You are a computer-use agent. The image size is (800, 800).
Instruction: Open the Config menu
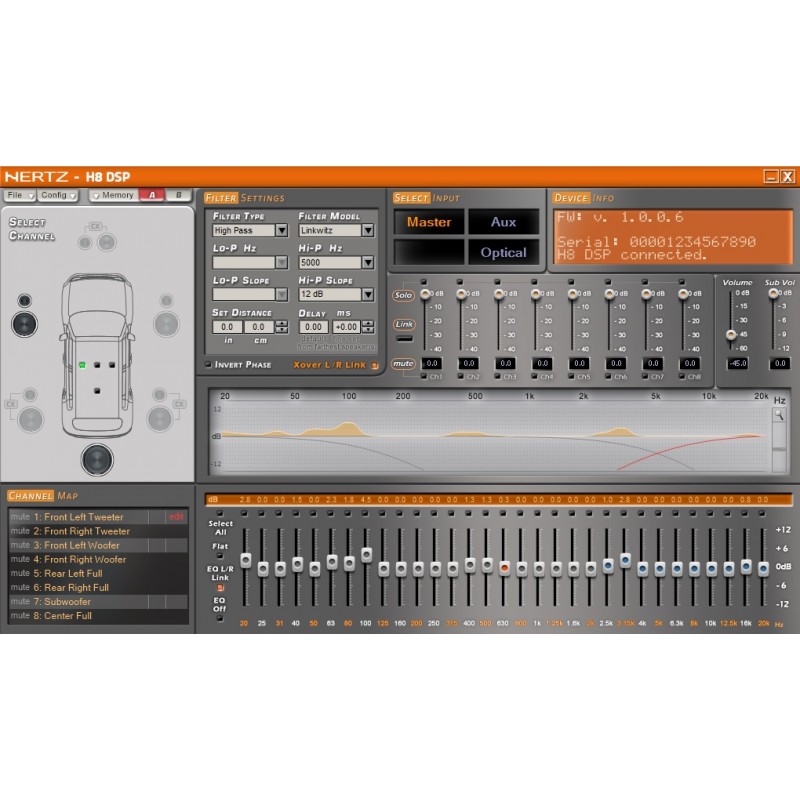point(58,195)
